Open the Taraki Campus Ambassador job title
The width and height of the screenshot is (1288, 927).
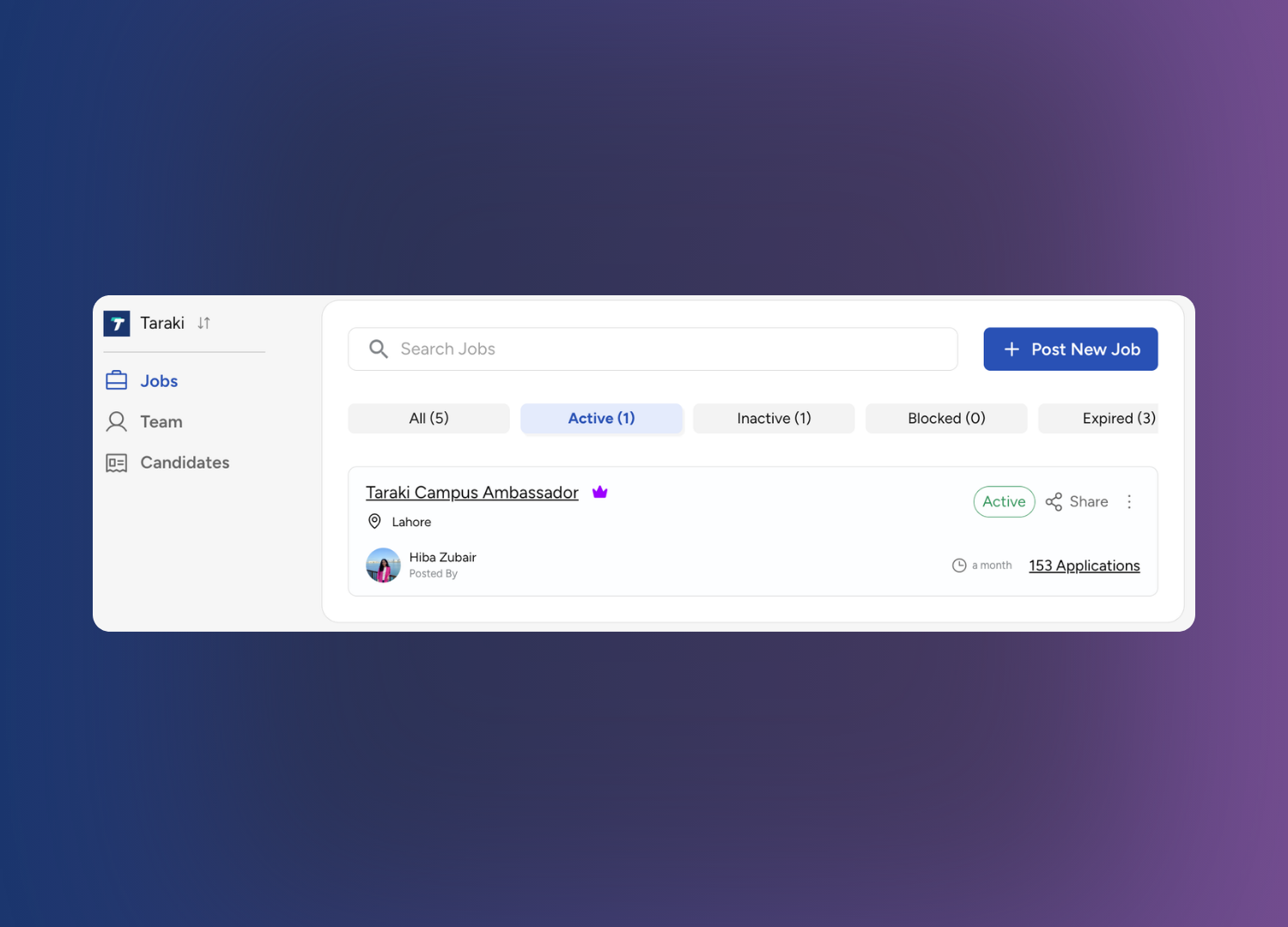(x=471, y=493)
